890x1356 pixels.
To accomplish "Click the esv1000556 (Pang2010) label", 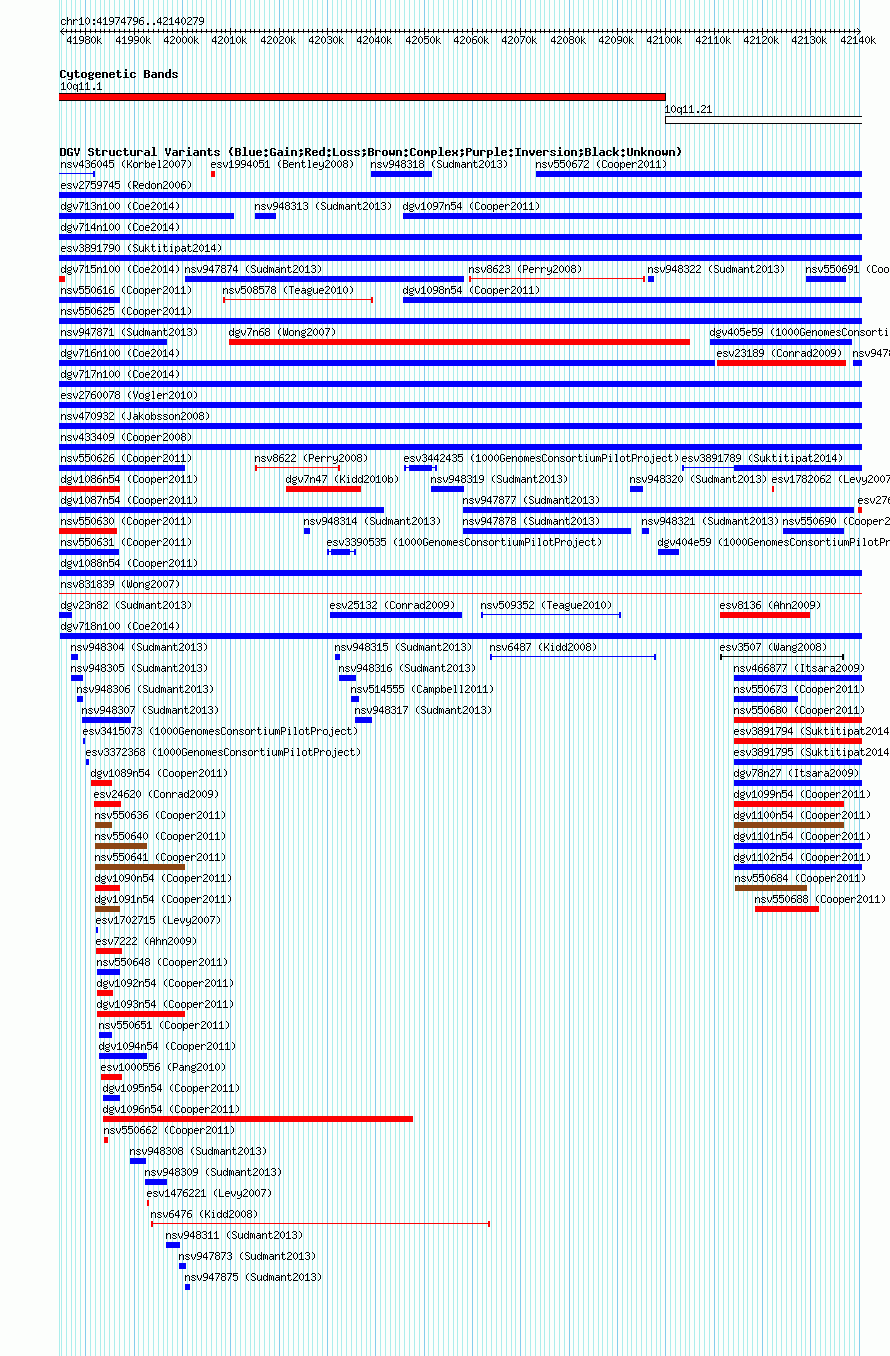I will pos(164,1067).
